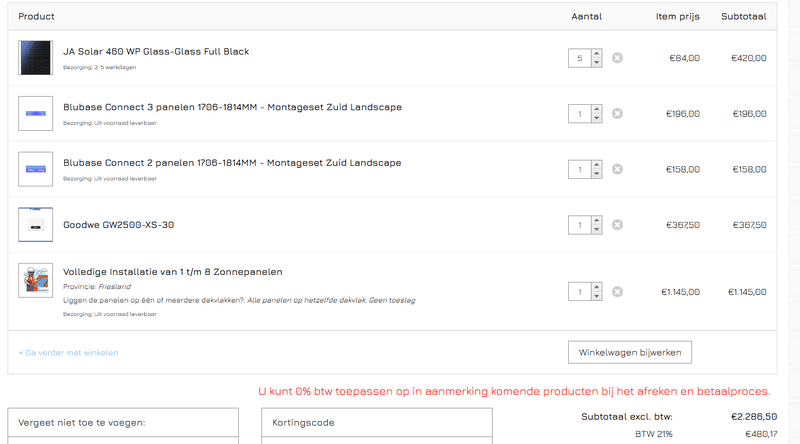Decrease quantity of Volledige Installatie
Screen dimensions: 800x444
point(596,297)
